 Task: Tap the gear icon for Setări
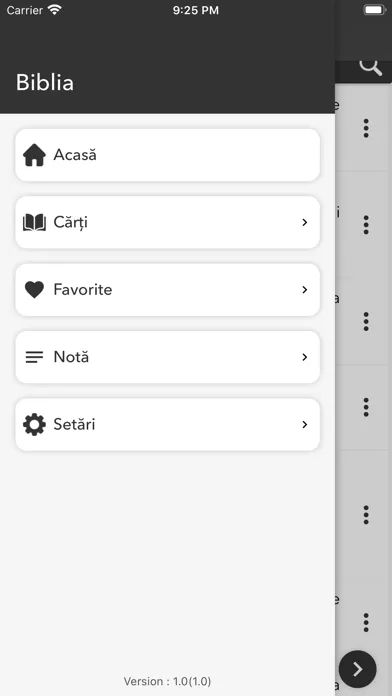(x=34, y=425)
